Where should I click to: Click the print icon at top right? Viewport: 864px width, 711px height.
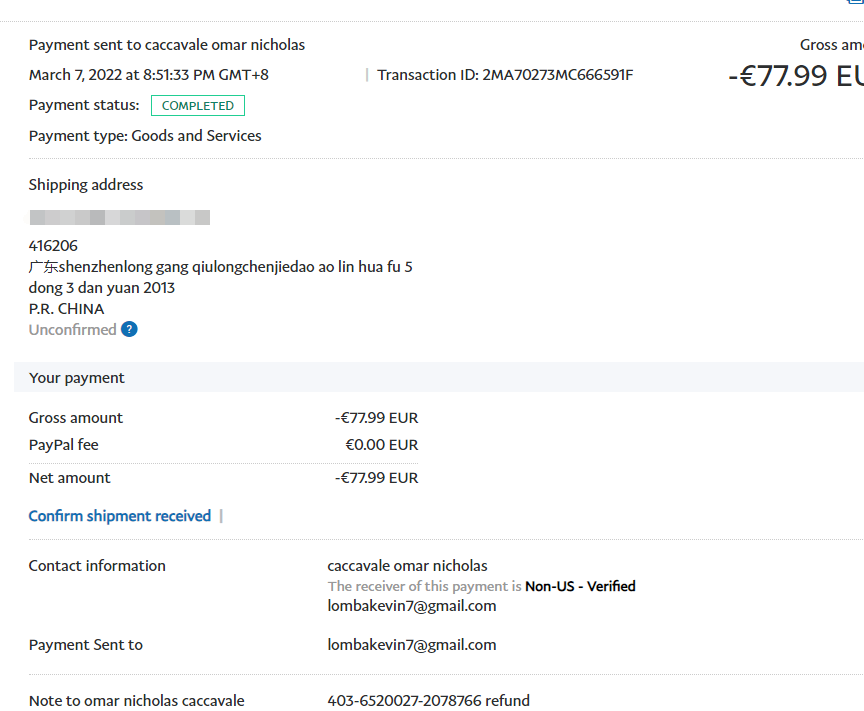[x=854, y=3]
